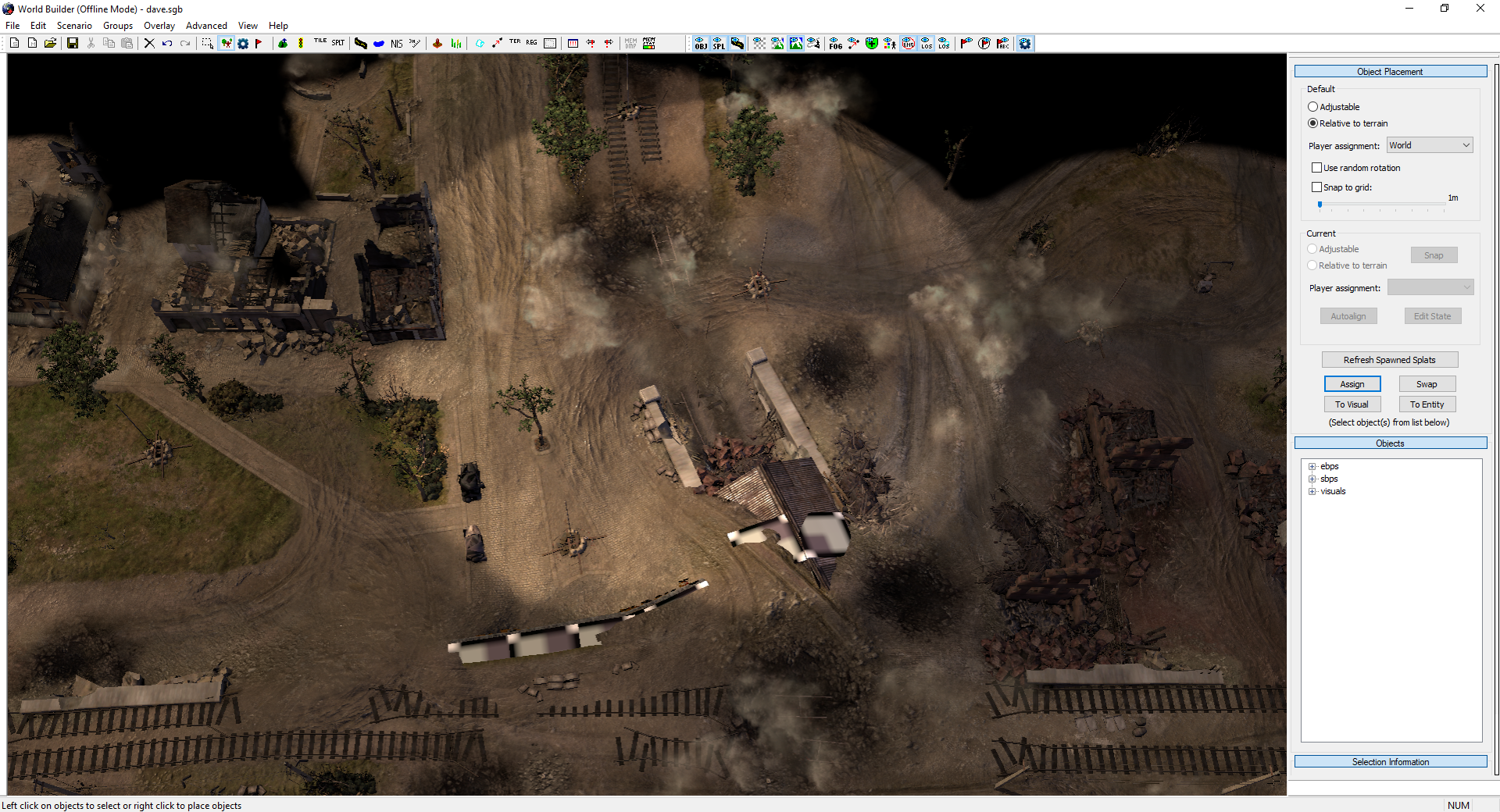Choose the dashed selection rectangle tool
1500x812 pixels.
pos(207,44)
